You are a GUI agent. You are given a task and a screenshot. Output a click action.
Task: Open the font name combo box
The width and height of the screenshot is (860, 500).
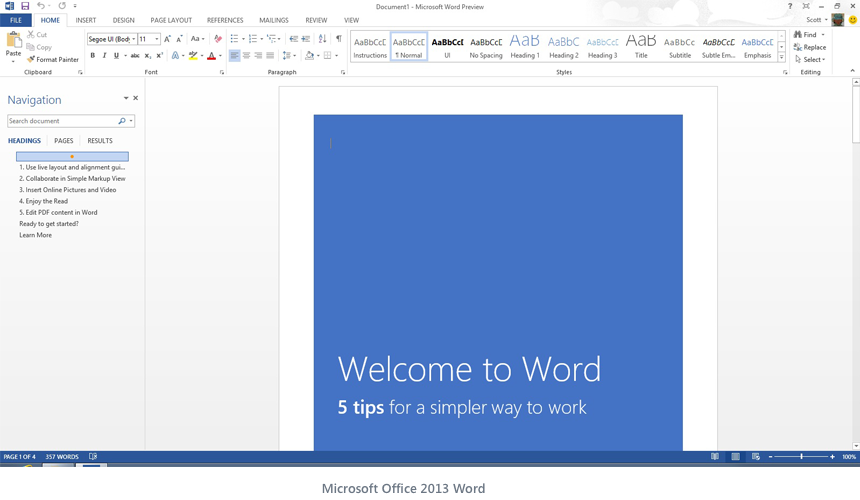(x=111, y=39)
